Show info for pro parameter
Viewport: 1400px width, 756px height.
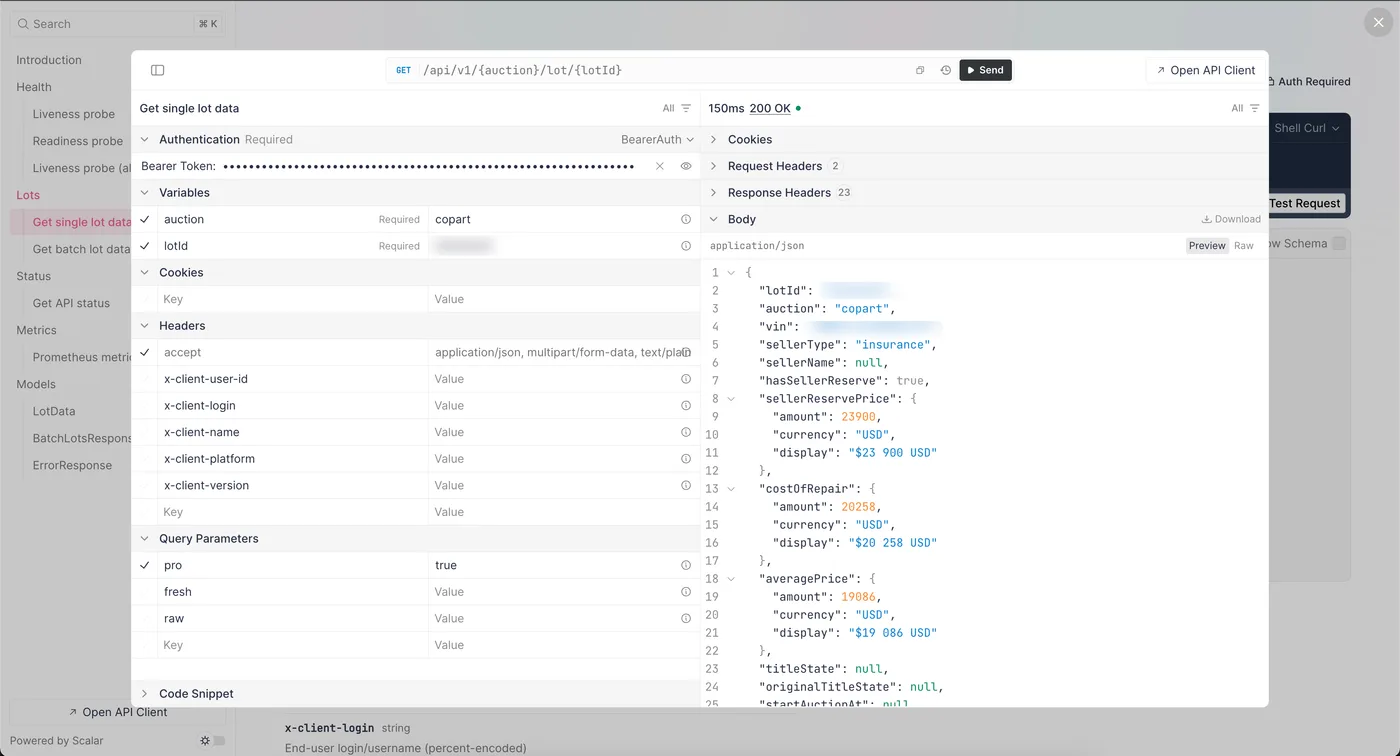point(686,565)
